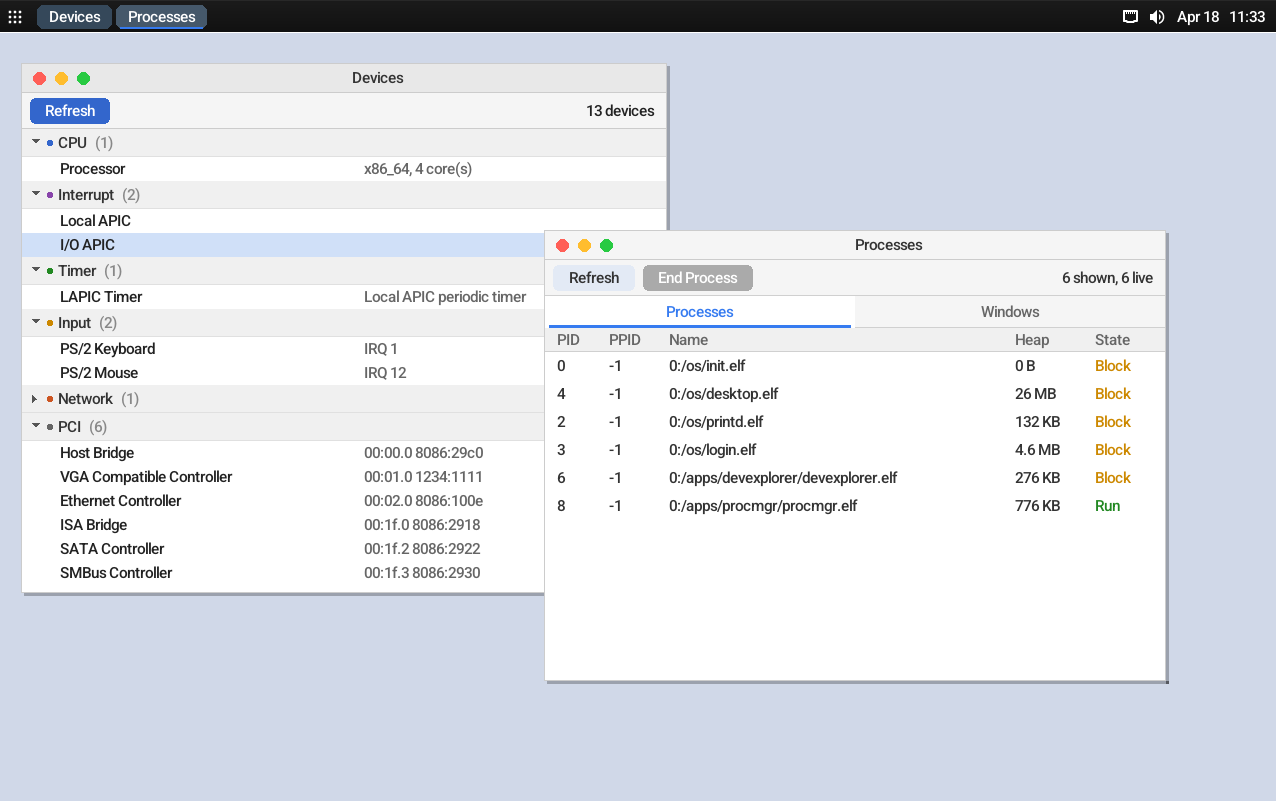Select the 0:/os/init.elf process
This screenshot has width=1276, height=801.
856,366
